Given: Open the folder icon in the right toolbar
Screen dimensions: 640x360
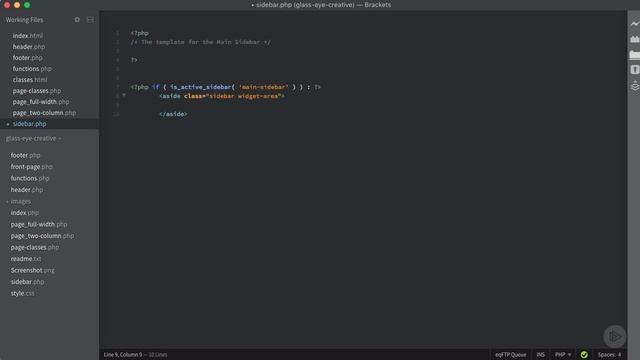Looking at the screenshot, I should tap(635, 54).
